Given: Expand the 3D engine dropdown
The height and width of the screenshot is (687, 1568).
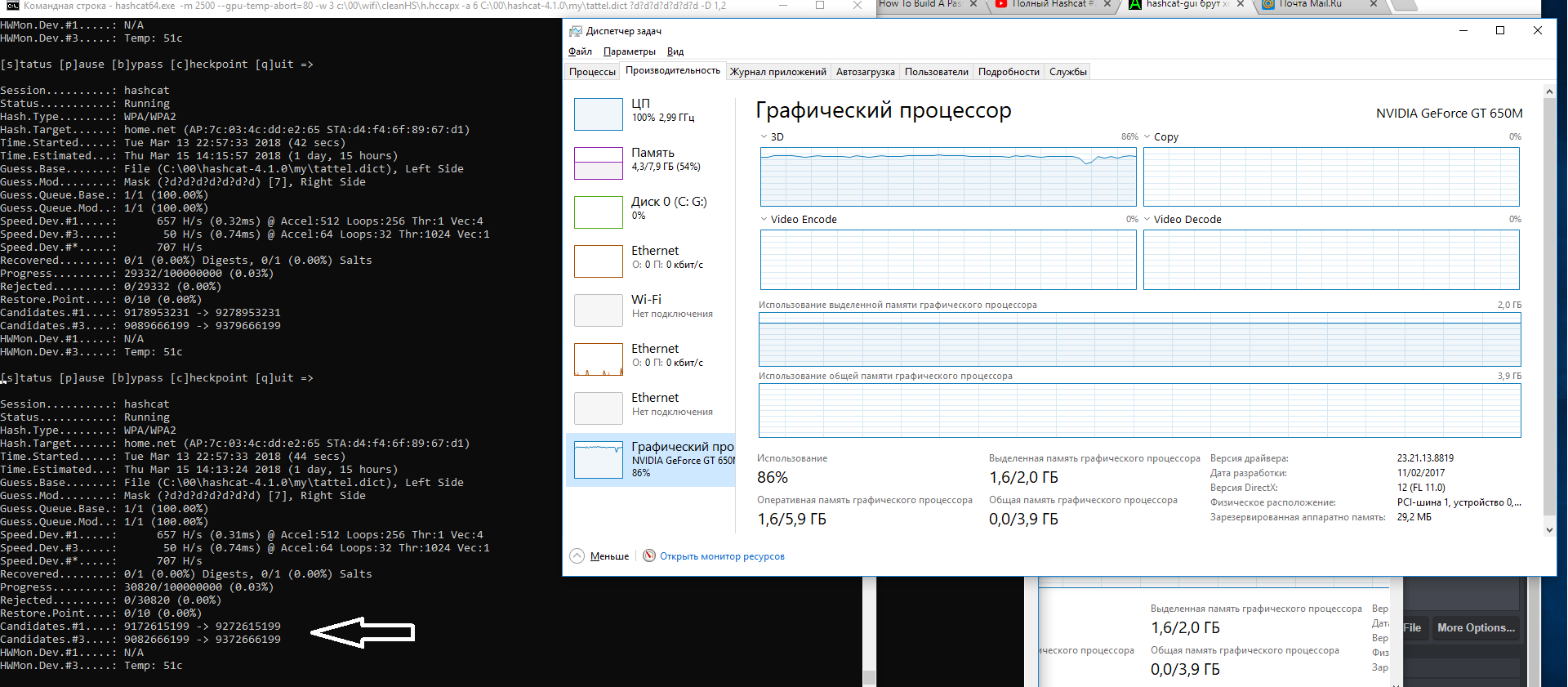Looking at the screenshot, I should (764, 137).
